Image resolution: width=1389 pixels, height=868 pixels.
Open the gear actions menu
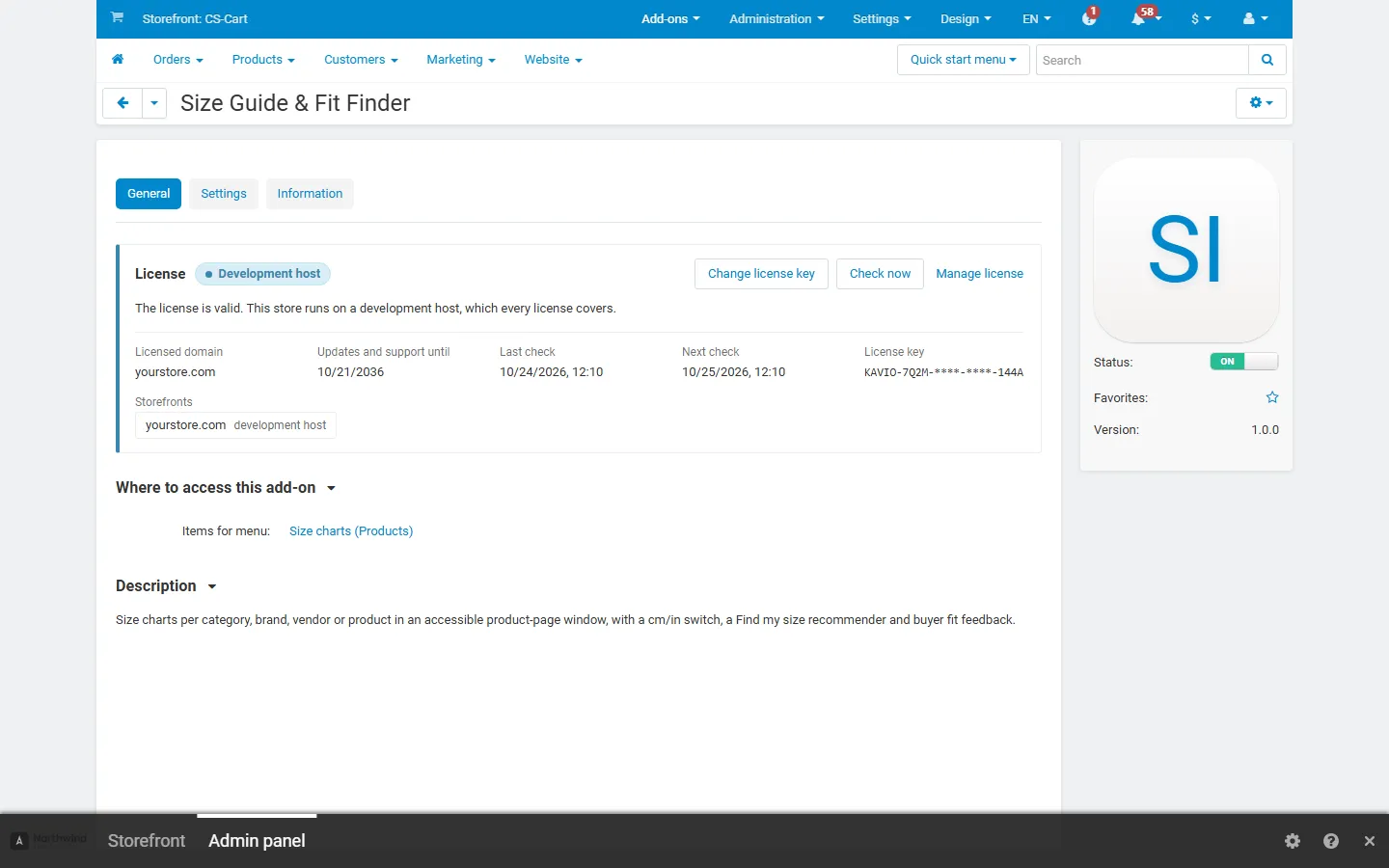[x=1261, y=103]
